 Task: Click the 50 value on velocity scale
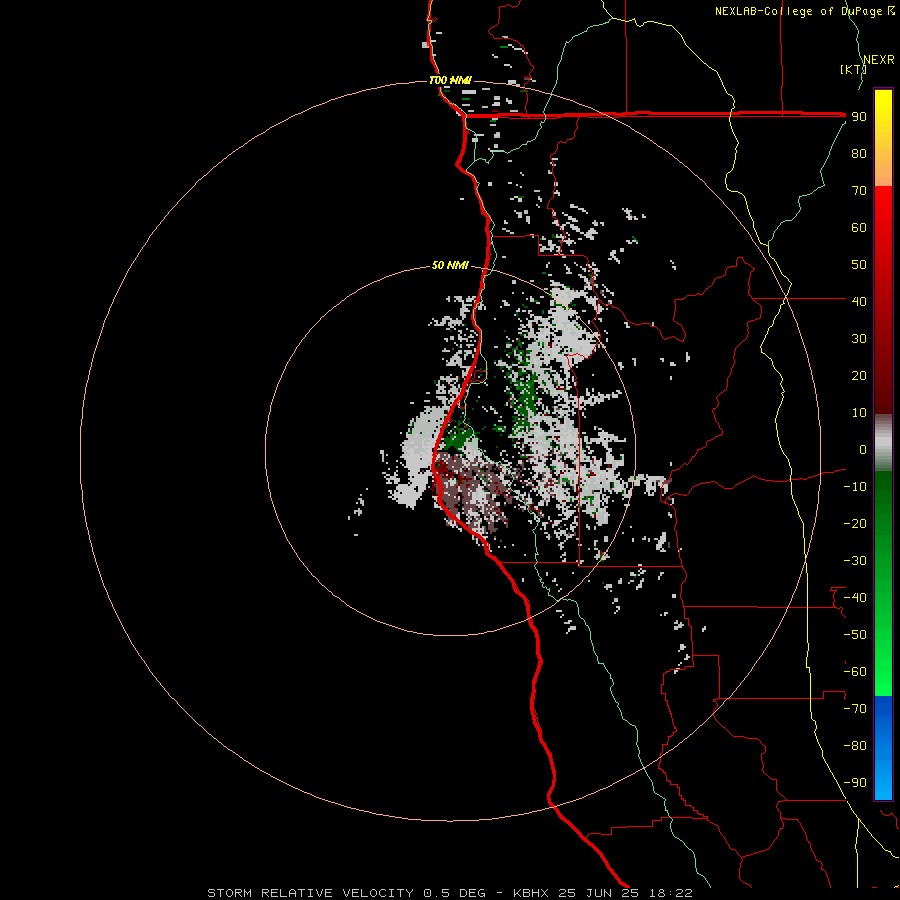pyautogui.click(x=859, y=265)
